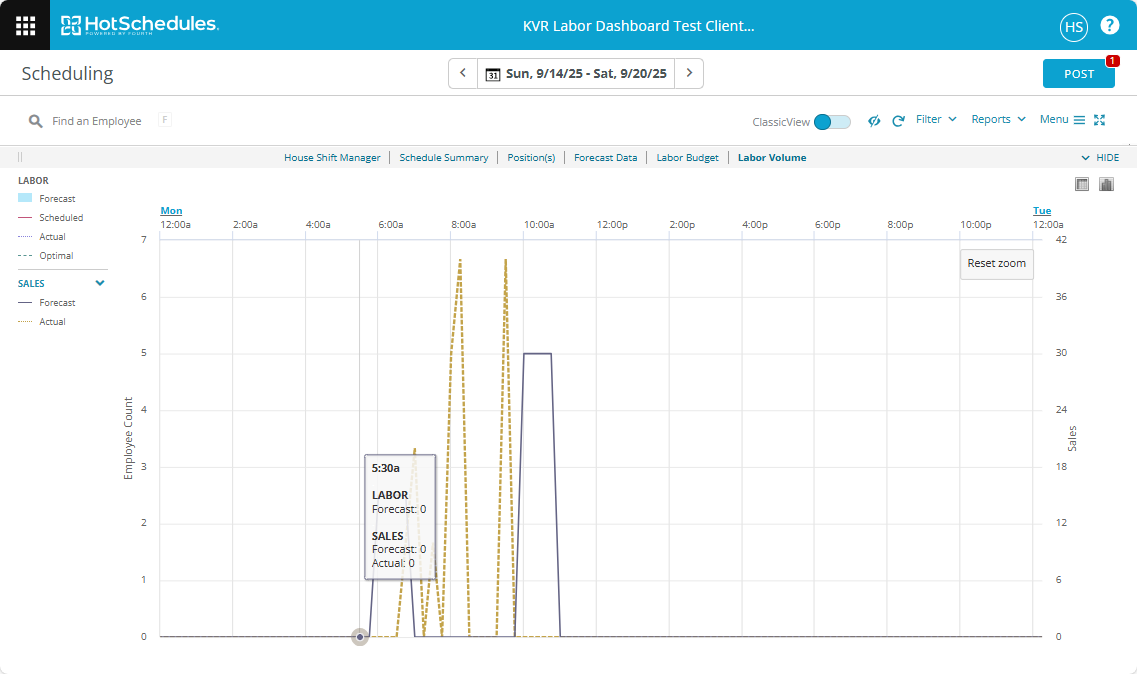Click the HS profile avatar

[x=1073, y=27]
